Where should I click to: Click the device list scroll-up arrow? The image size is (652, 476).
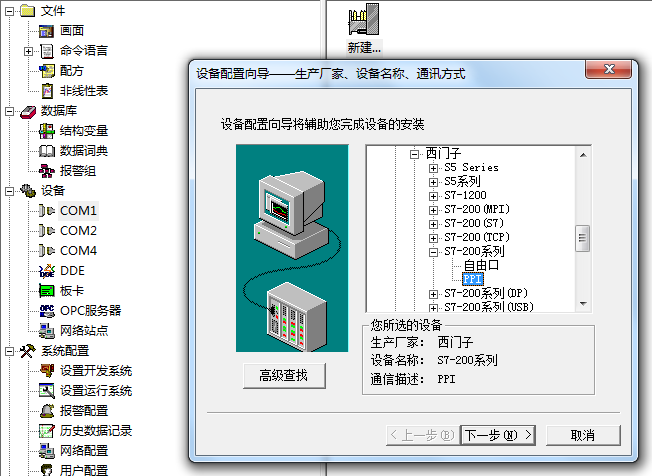click(x=583, y=155)
